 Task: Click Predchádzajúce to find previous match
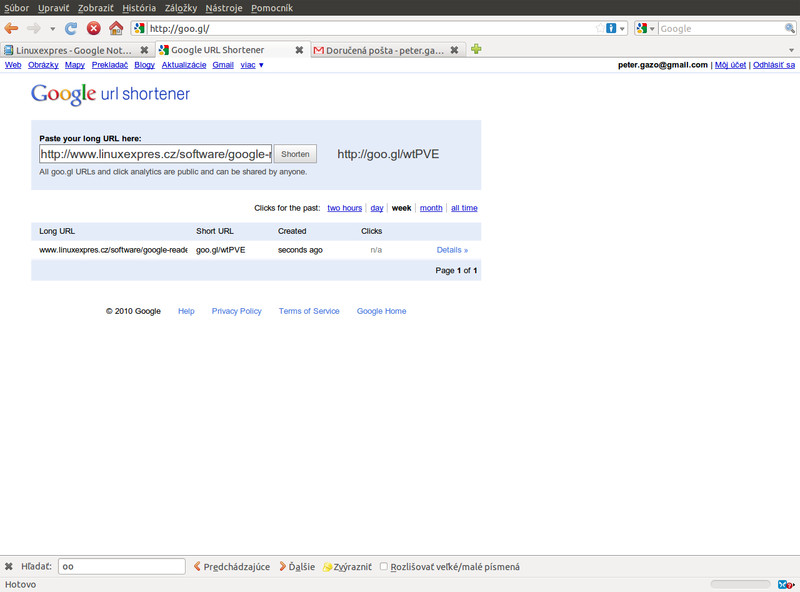pyautogui.click(x=232, y=566)
